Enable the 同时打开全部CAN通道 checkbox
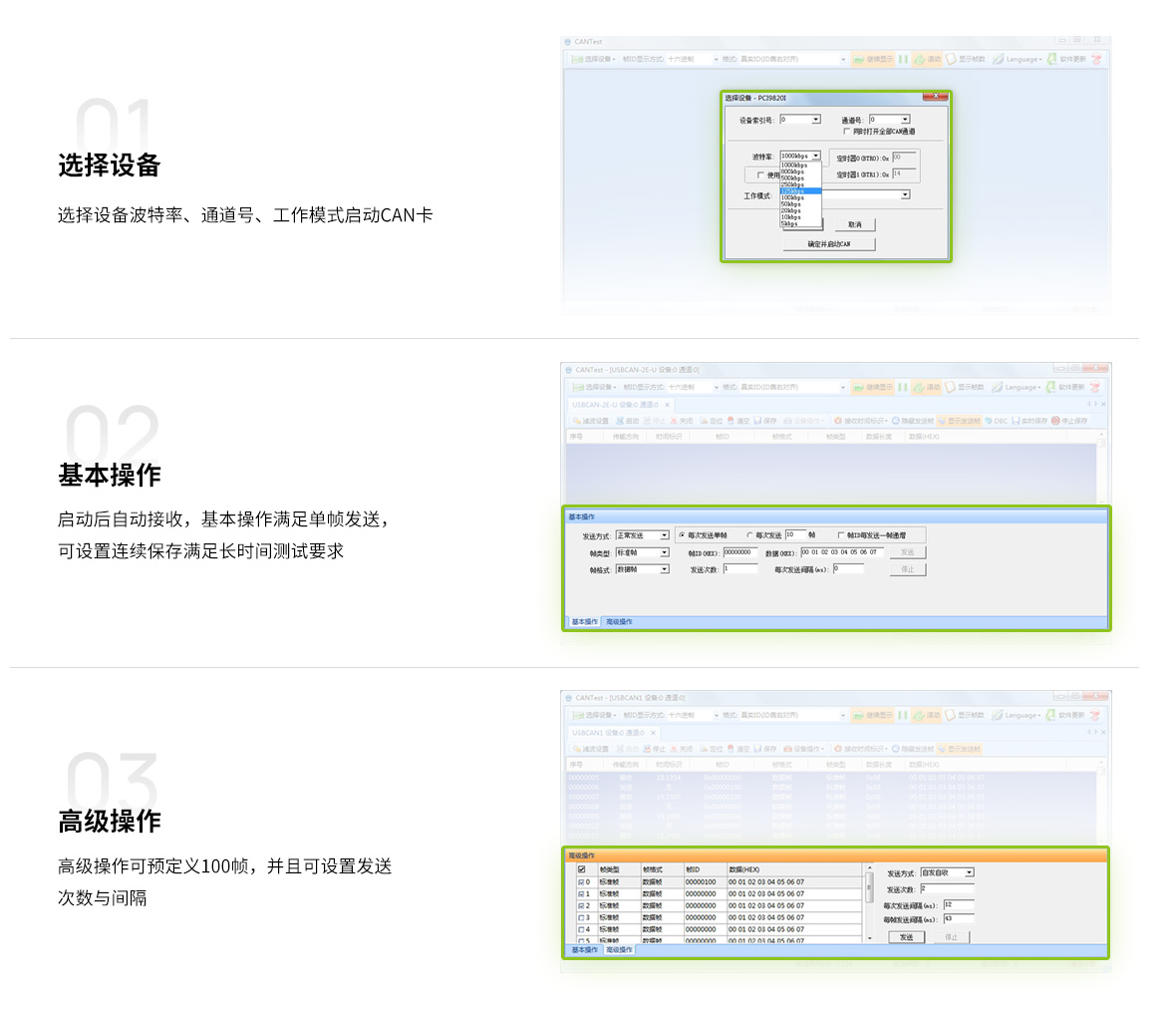This screenshot has height=1017, width=1176. coord(847,132)
